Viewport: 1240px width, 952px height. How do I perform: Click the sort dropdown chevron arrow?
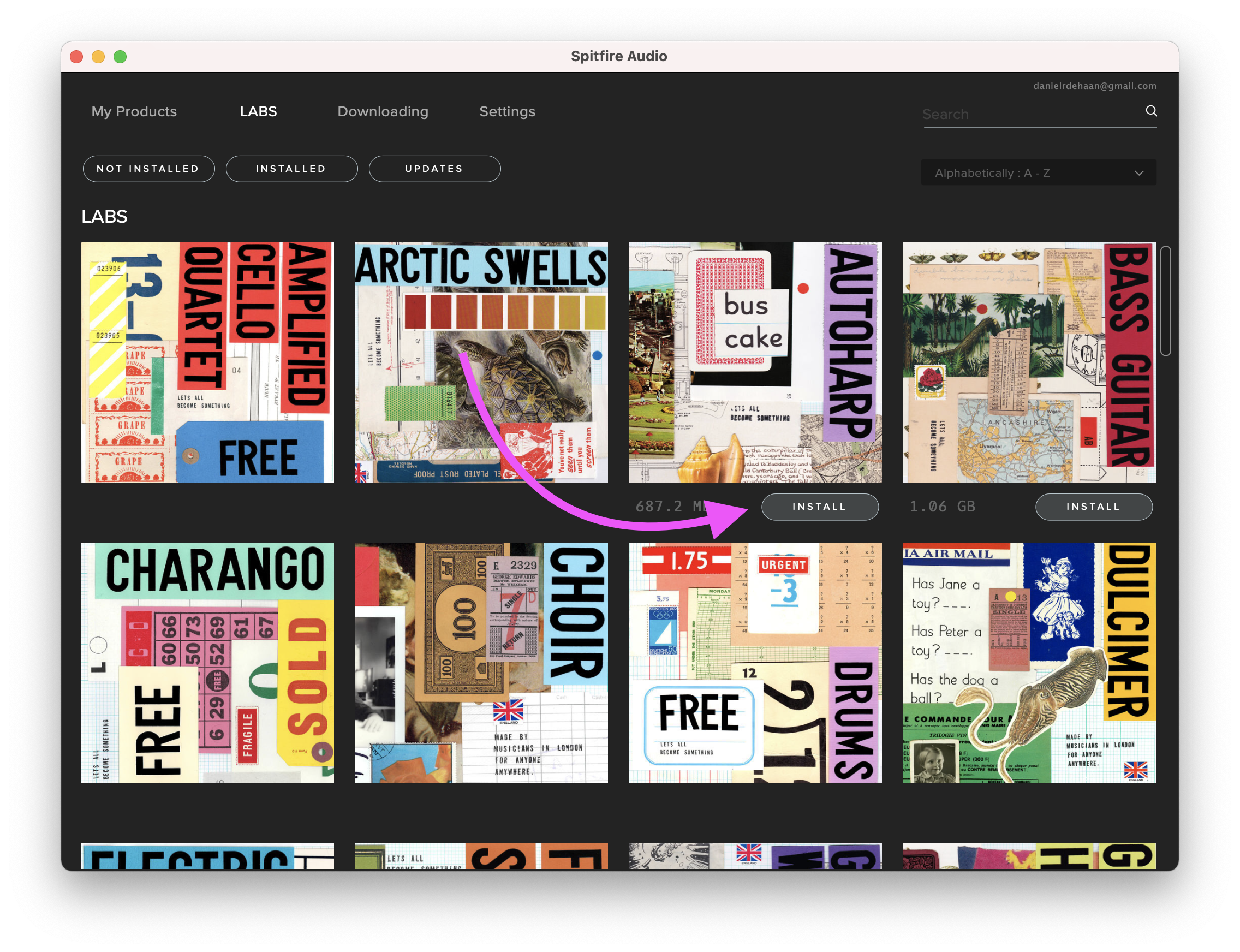[x=1138, y=173]
